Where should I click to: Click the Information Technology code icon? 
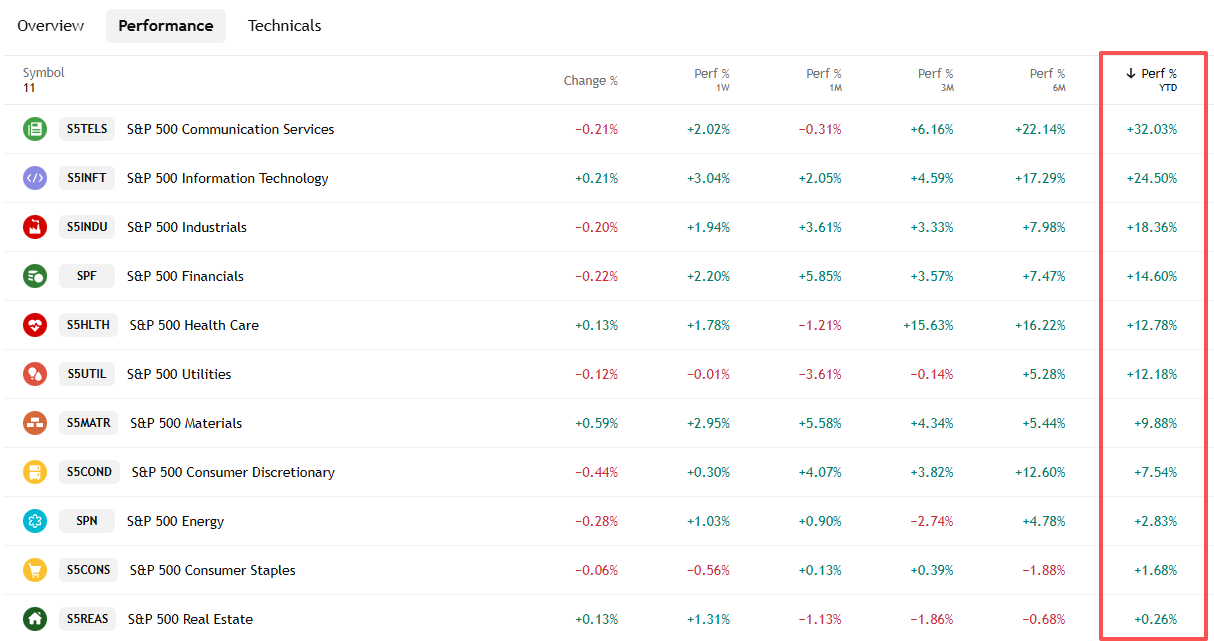tap(35, 178)
